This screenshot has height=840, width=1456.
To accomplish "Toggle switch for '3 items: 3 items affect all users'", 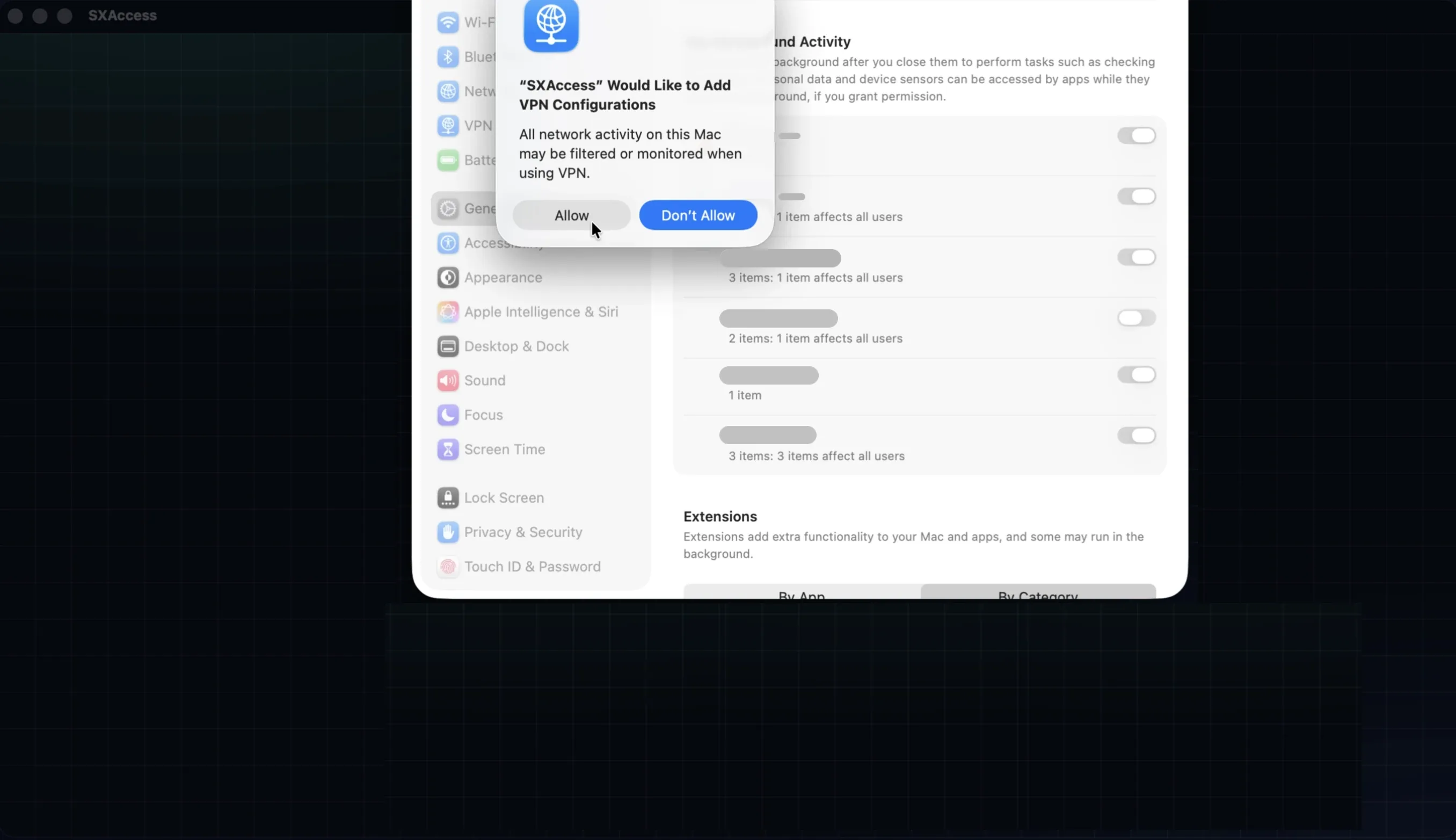I will click(x=1137, y=436).
